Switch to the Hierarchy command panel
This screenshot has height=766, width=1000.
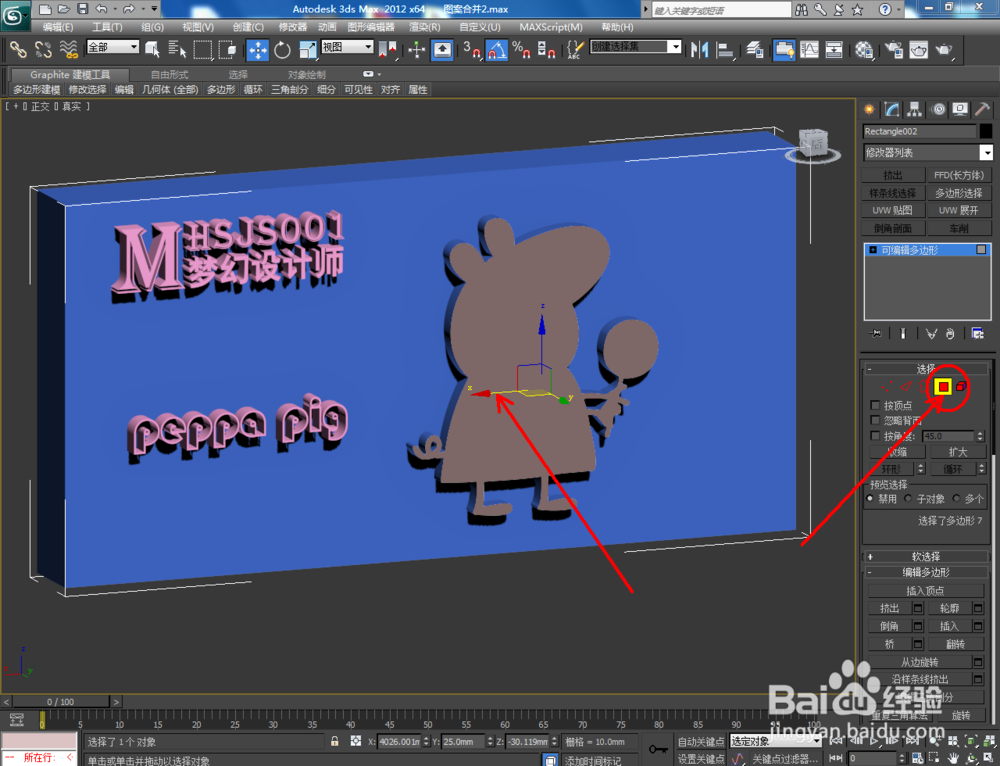915,110
